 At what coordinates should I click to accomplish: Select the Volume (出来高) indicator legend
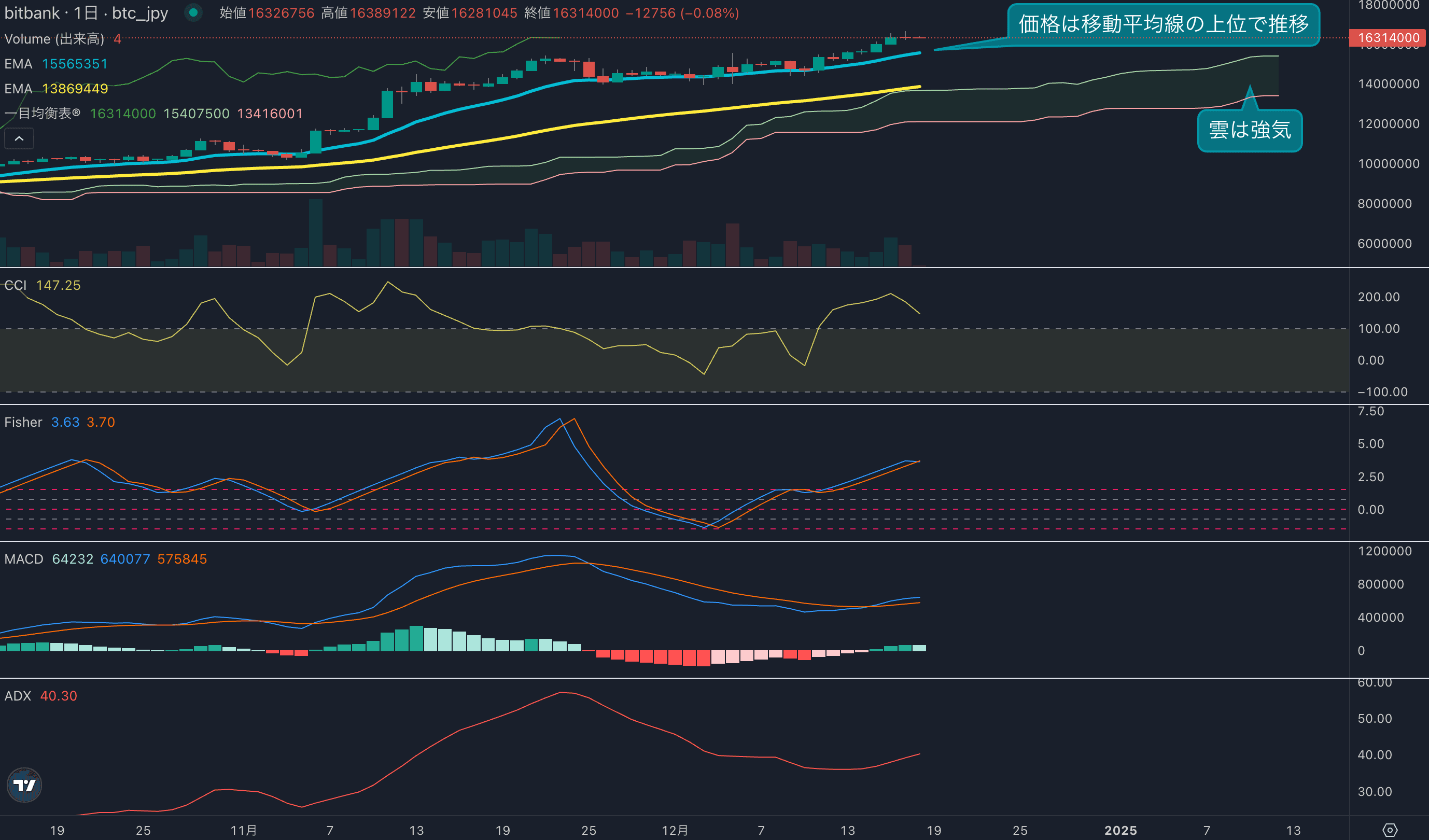[54, 38]
